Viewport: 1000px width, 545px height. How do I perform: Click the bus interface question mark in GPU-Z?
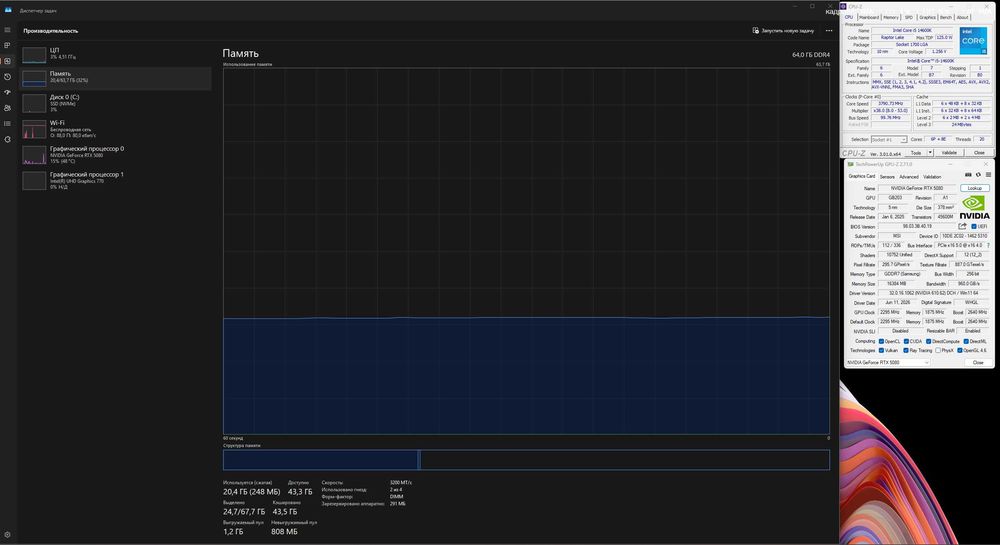(989, 245)
